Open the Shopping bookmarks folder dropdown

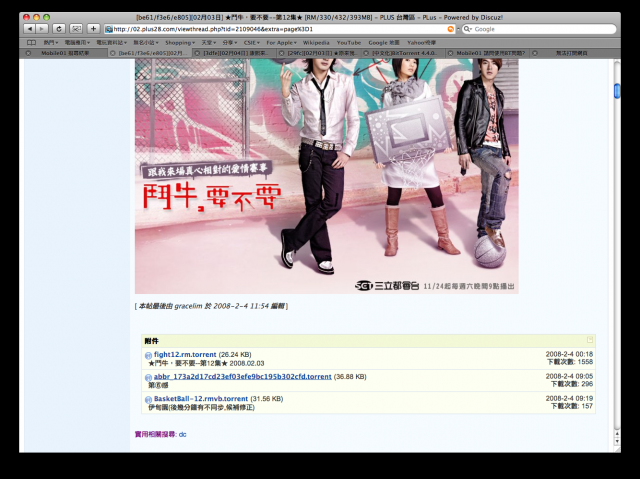click(180, 42)
